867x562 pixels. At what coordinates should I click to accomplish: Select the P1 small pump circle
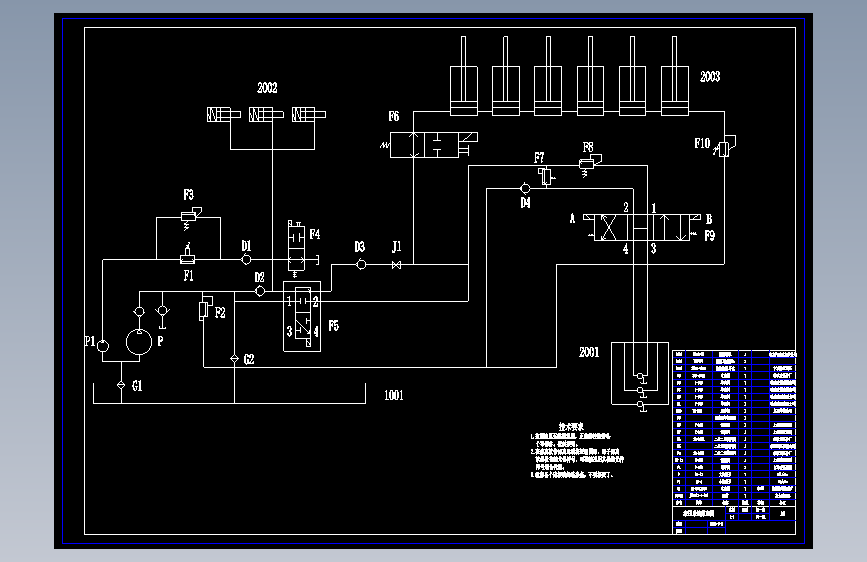coord(103,346)
